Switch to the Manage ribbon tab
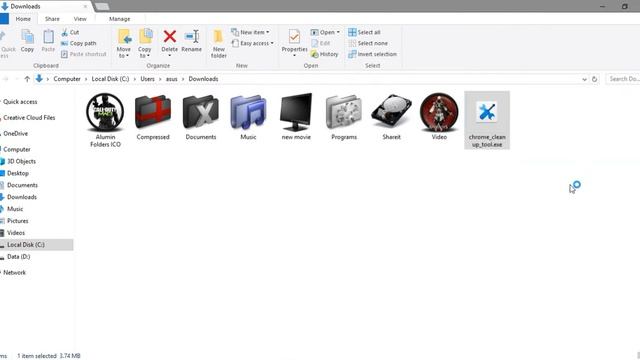Screen dimensions: 640x360 120,19
